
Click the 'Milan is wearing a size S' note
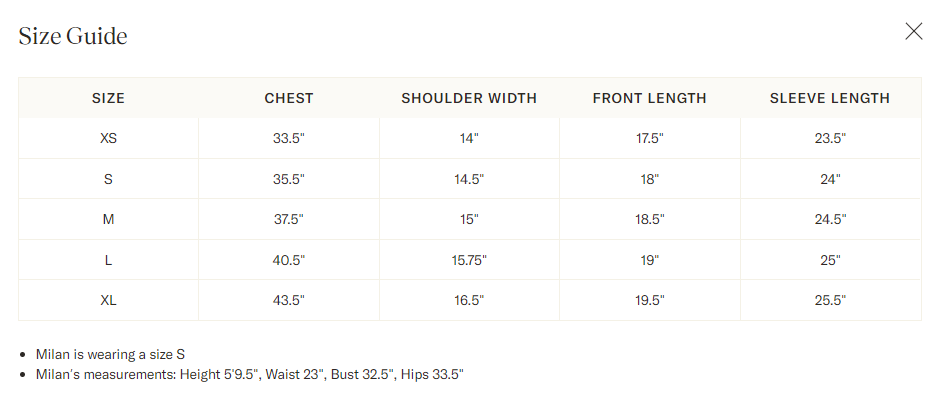pyautogui.click(x=110, y=354)
